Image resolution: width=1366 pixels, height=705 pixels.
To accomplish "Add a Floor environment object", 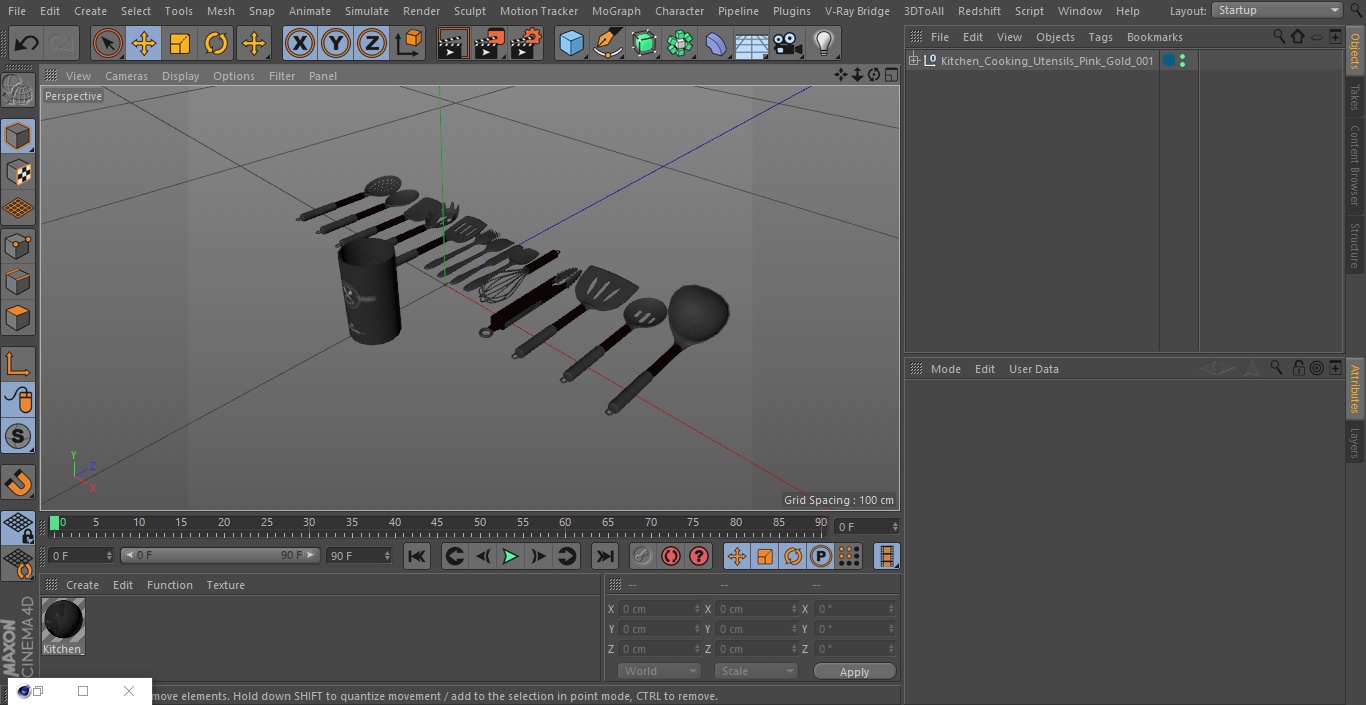I will click(x=752, y=44).
